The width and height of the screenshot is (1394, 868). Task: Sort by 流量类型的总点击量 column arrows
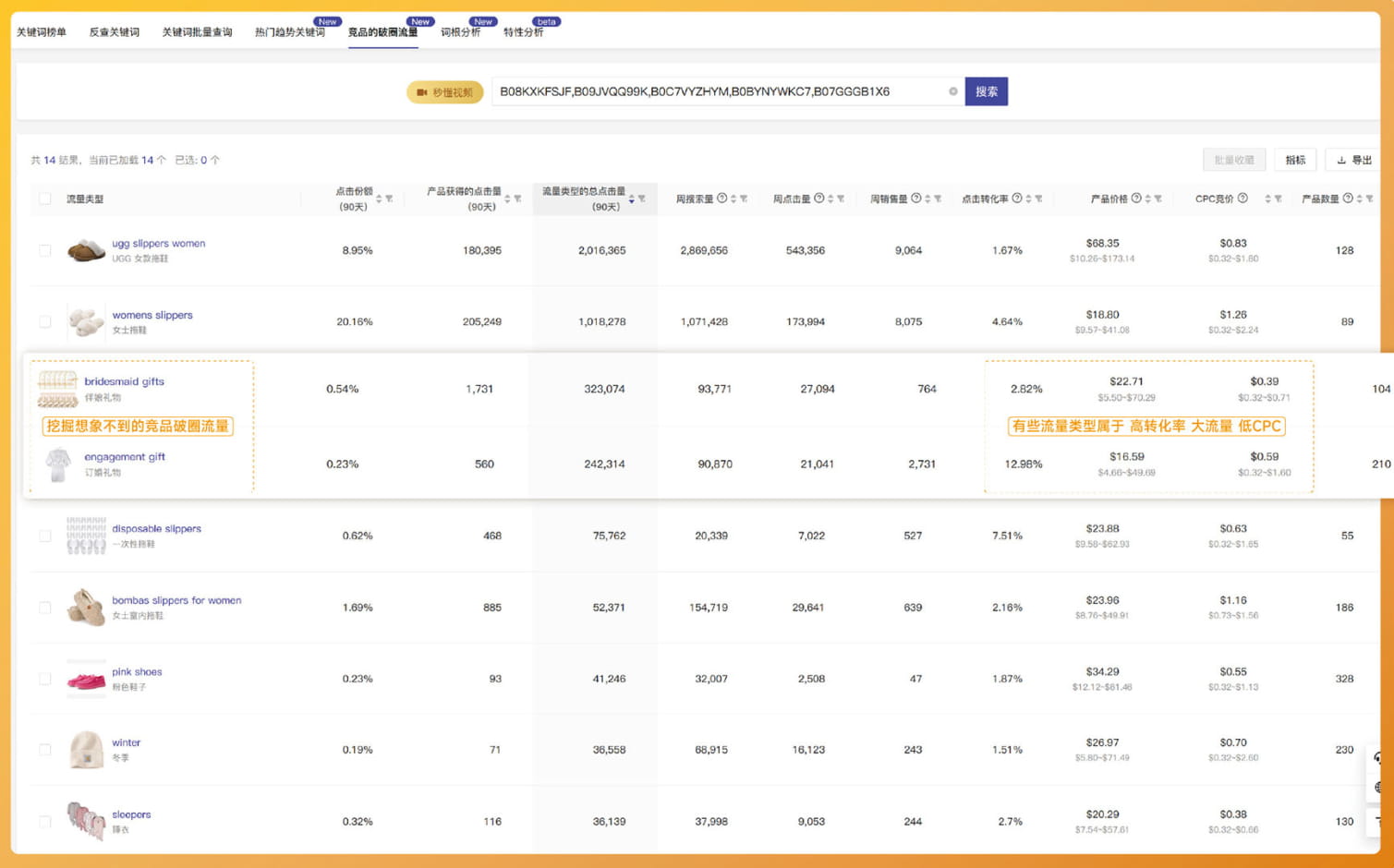pyautogui.click(x=631, y=199)
